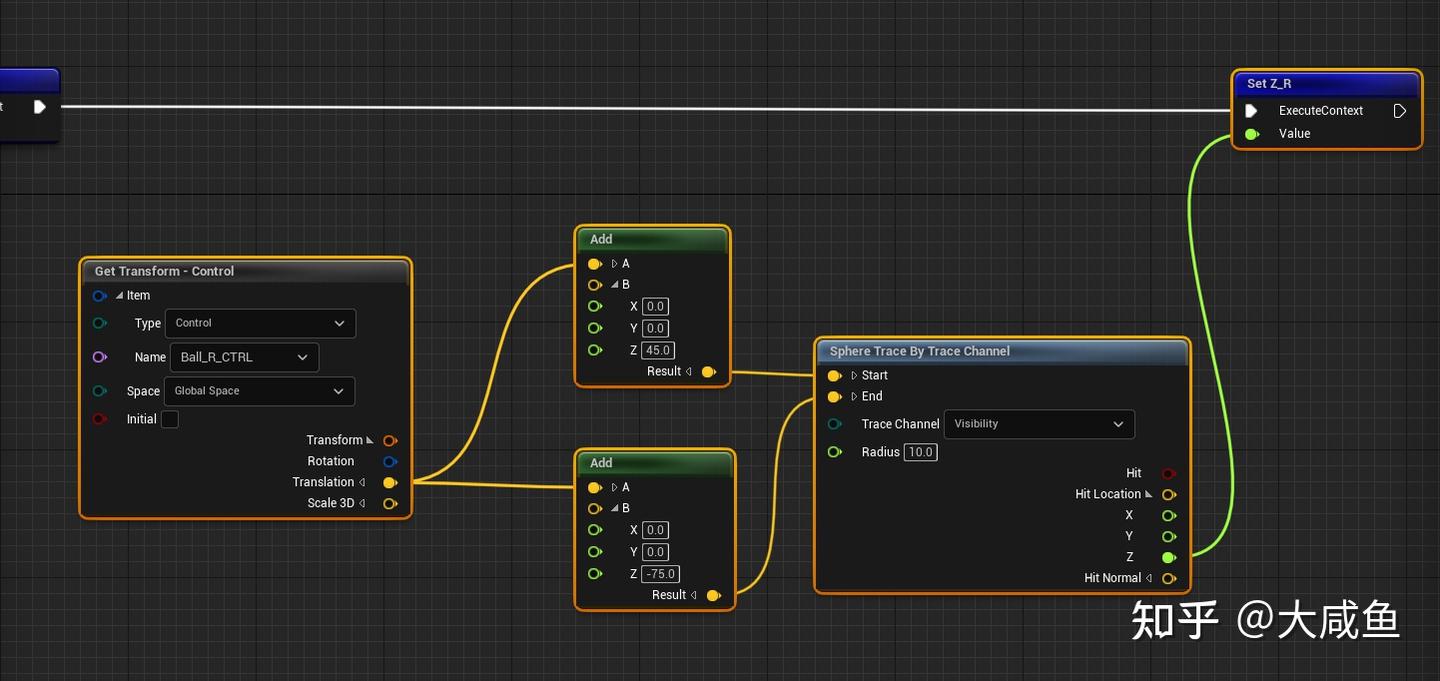Open the Name dropdown showing Ball_R_CTRL

coord(245,357)
